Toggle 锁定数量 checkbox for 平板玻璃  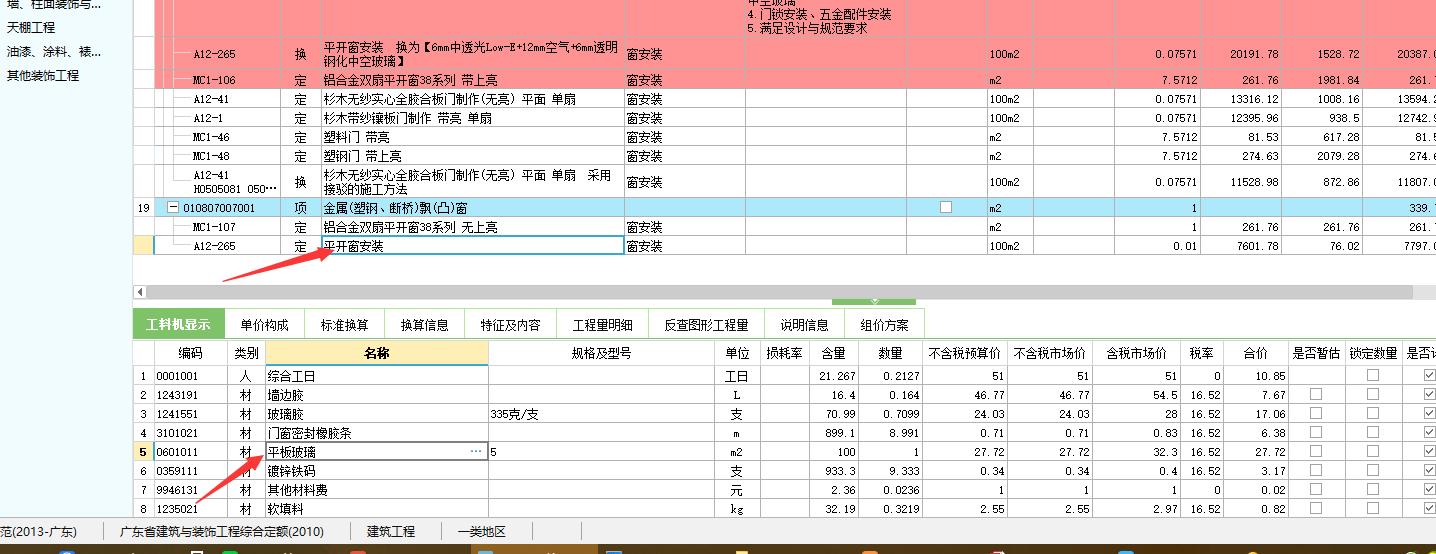[1373, 452]
